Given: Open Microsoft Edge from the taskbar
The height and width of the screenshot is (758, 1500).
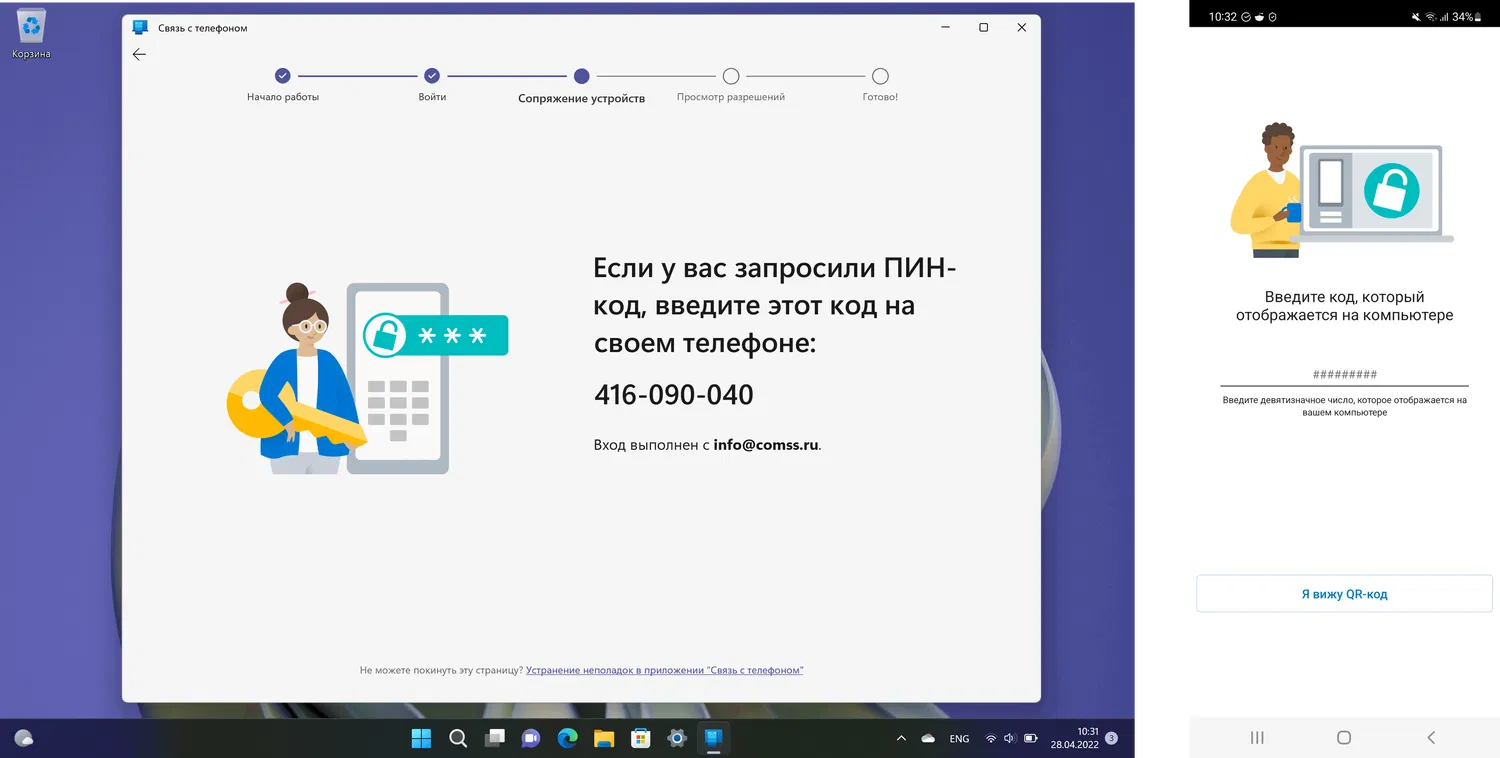Looking at the screenshot, I should (x=567, y=738).
